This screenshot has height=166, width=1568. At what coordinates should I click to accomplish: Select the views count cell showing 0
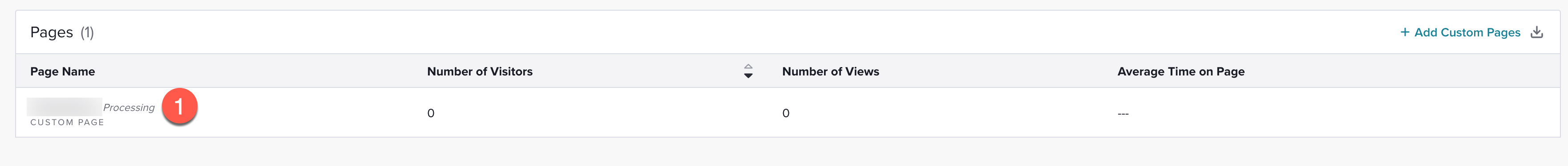coord(786,113)
